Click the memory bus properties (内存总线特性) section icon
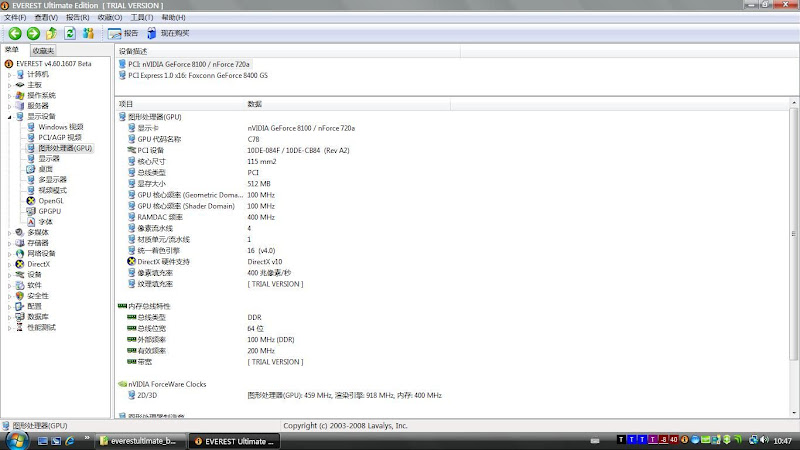Image resolution: width=800 pixels, height=450 pixels. click(x=122, y=306)
